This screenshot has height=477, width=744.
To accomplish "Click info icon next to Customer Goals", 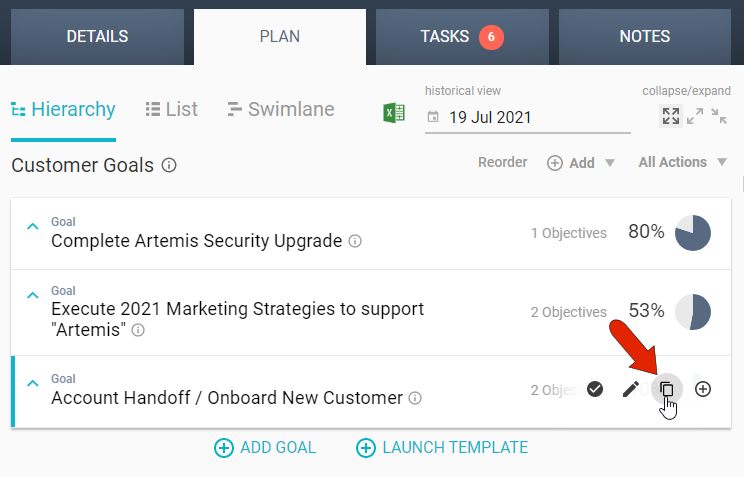I will (x=169, y=165).
